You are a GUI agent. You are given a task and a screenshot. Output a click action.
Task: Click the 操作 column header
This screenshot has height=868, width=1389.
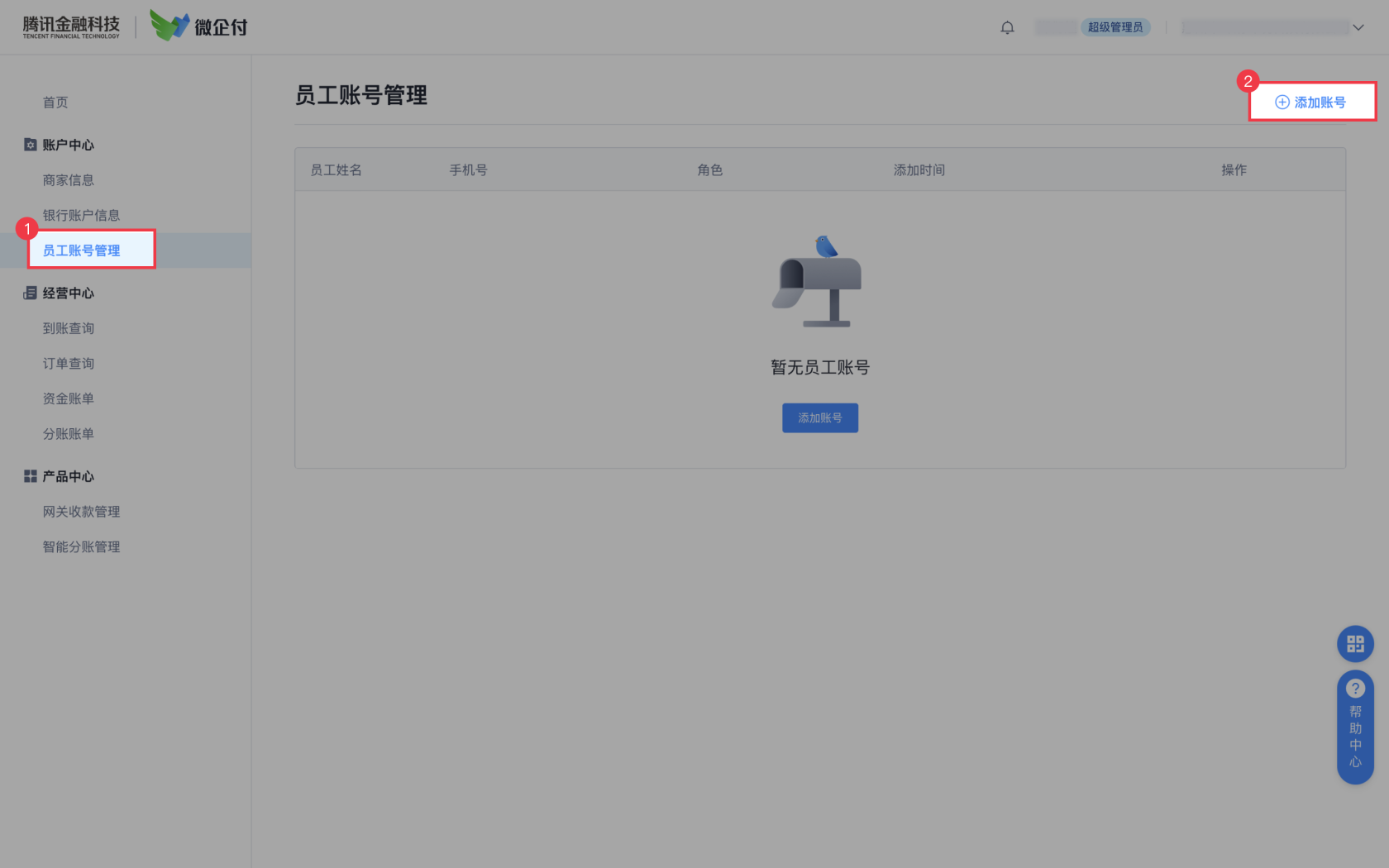tap(1234, 170)
